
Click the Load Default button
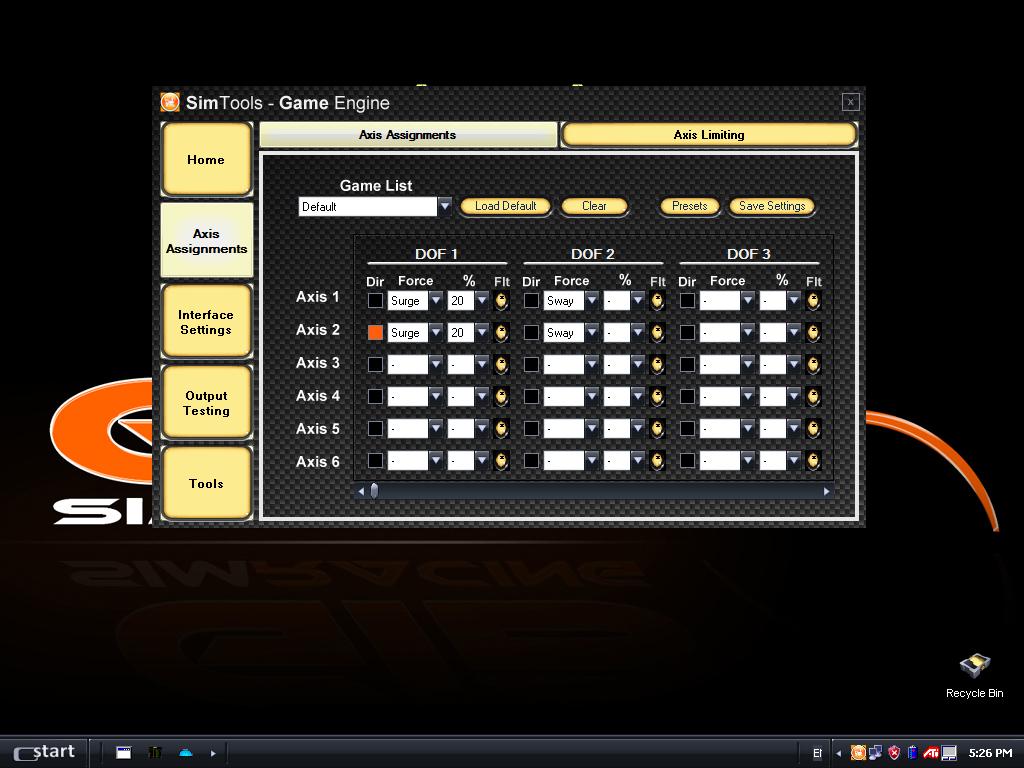point(505,206)
